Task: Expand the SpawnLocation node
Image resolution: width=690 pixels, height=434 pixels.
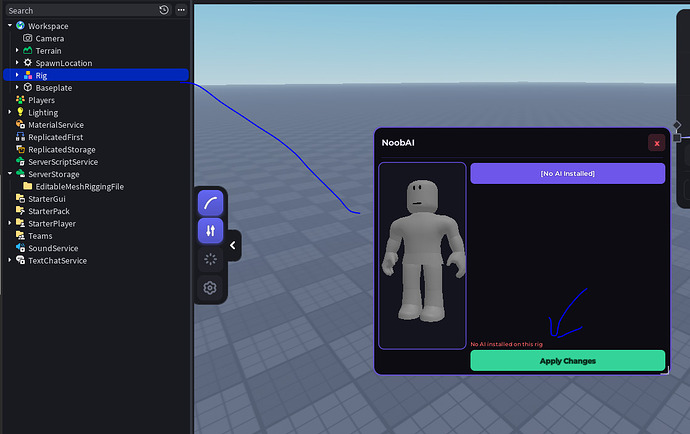Action: [x=17, y=63]
